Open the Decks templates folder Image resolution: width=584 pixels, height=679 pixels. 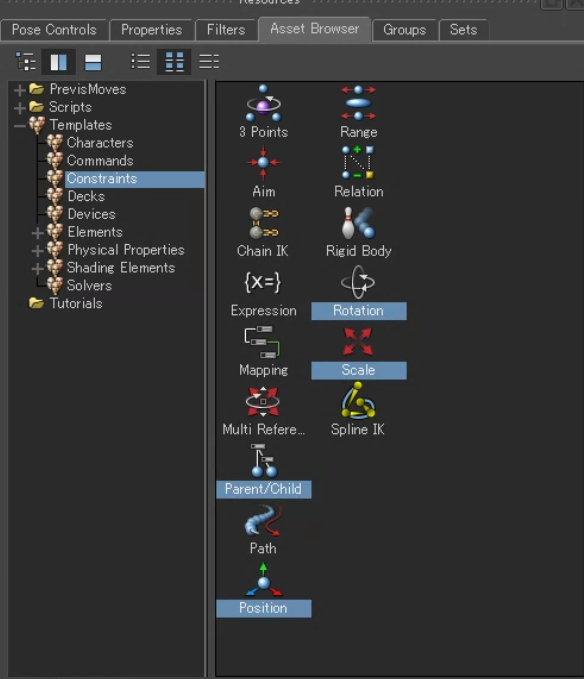point(86,196)
